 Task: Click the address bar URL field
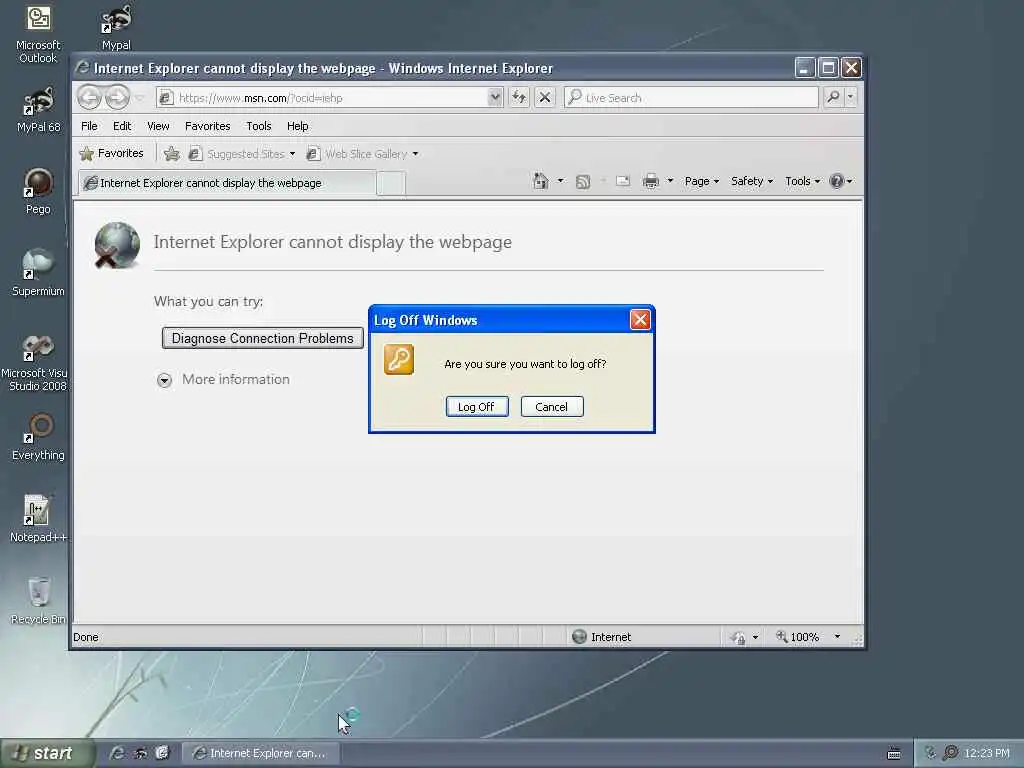click(330, 98)
